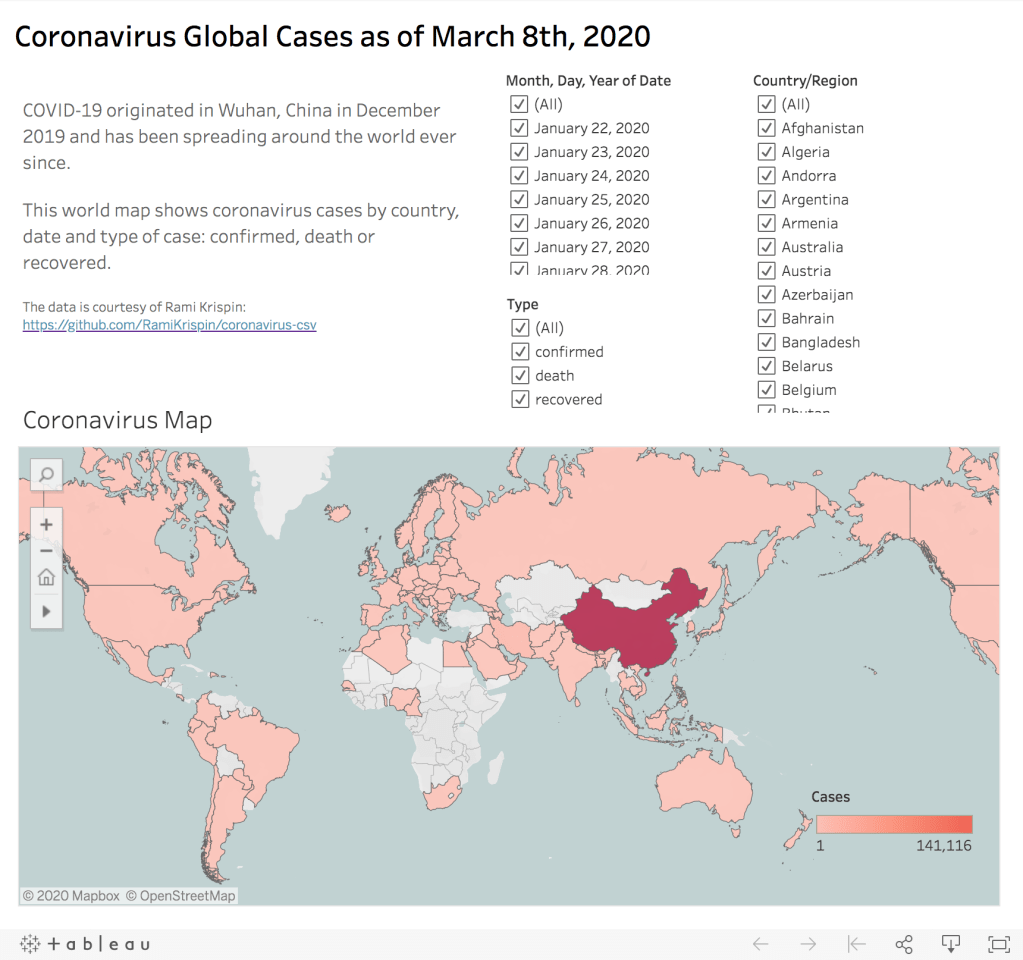The image size is (1023, 960).
Task: Click the Undo arrow in Tableau toolbar
Action: tap(761, 944)
